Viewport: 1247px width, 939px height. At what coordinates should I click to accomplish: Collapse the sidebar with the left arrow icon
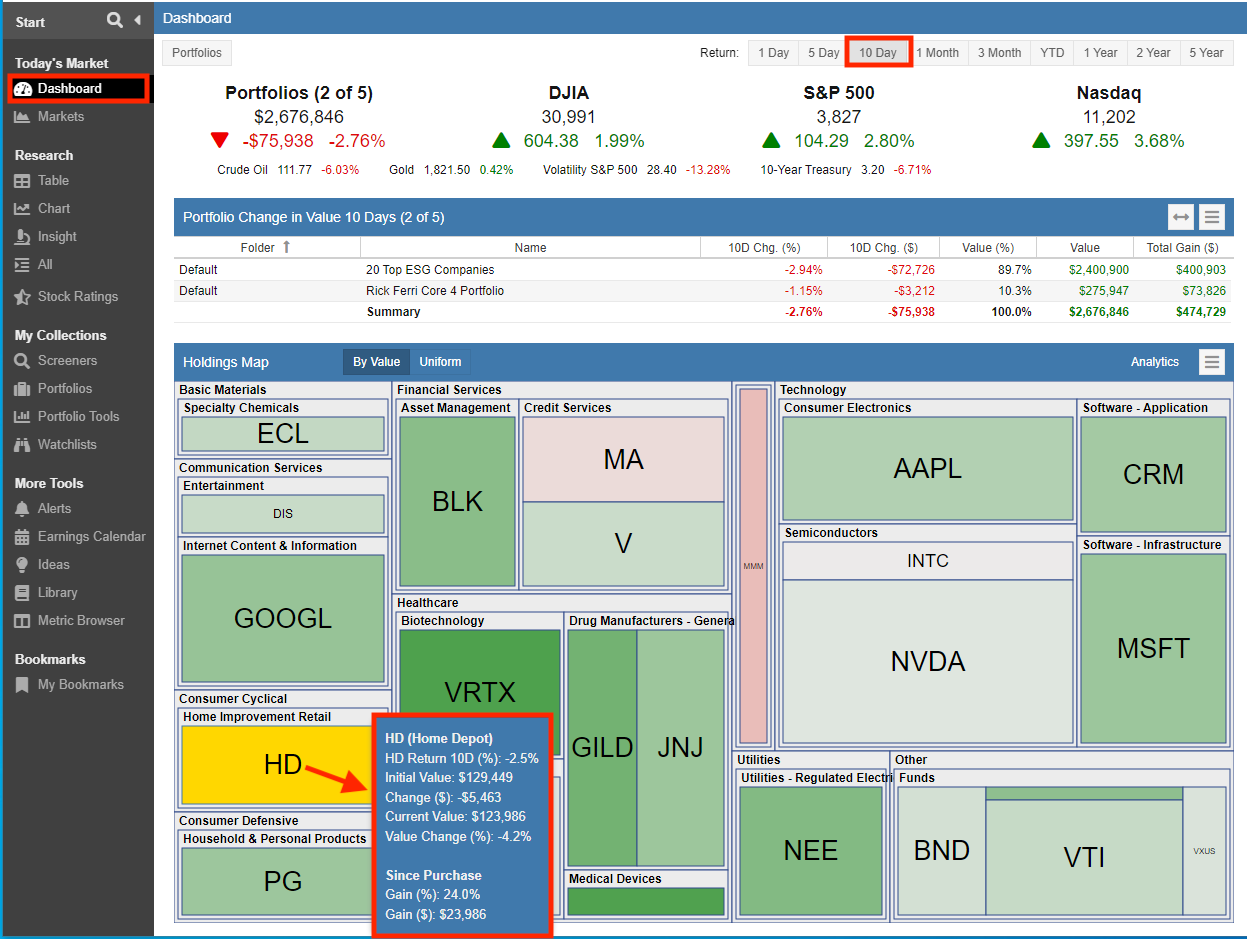[137, 20]
